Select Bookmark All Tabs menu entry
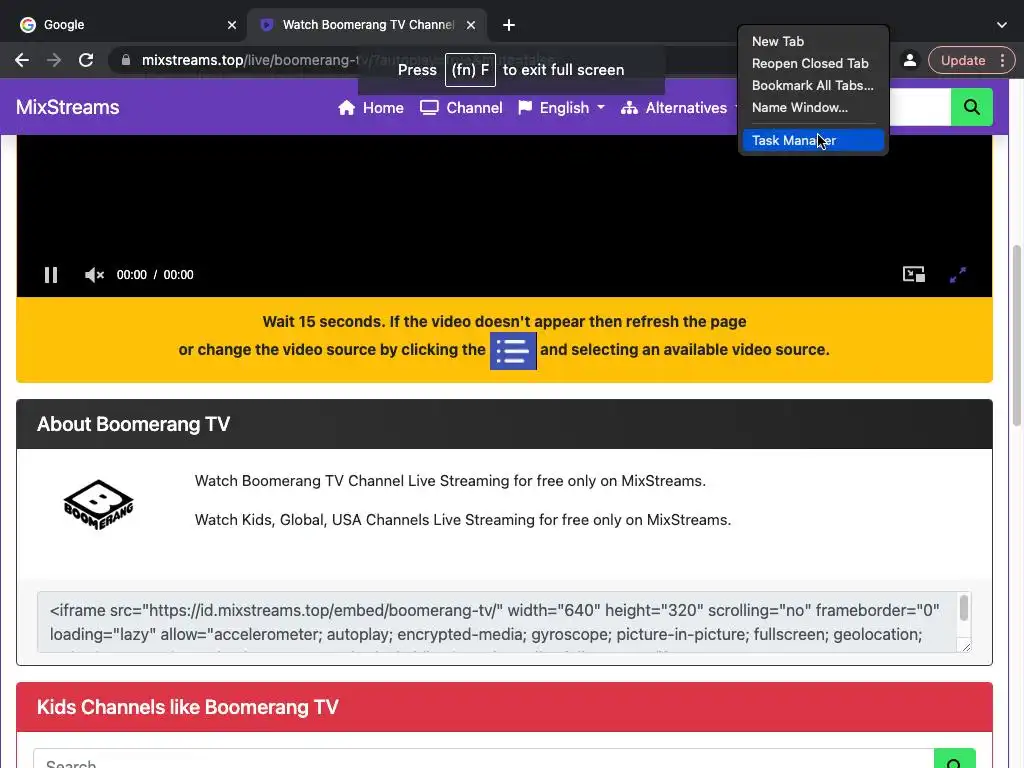1024x768 pixels. pyautogui.click(x=813, y=86)
